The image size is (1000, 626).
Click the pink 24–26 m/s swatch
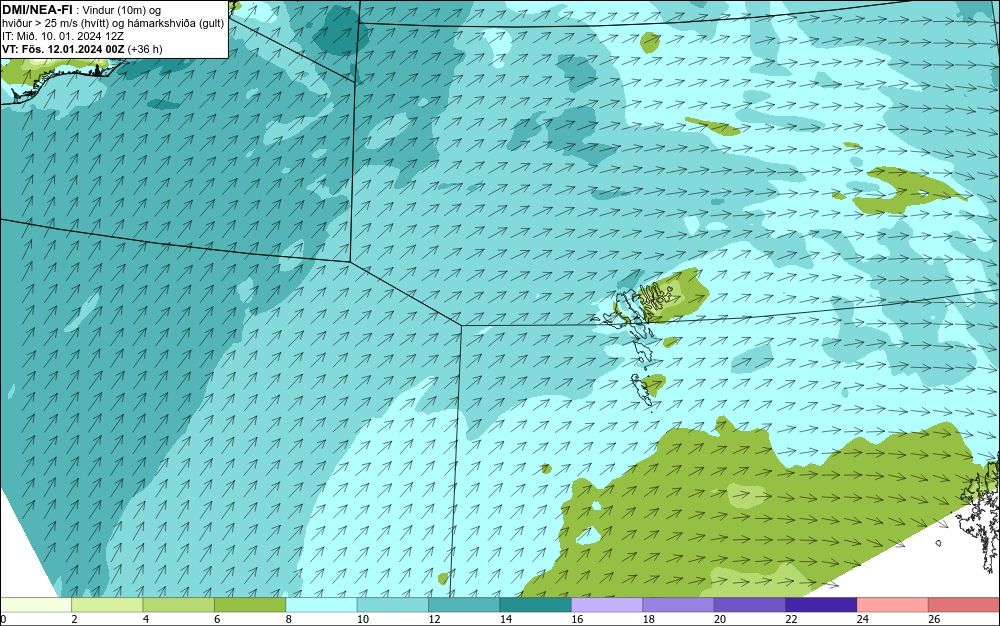[x=893, y=605]
